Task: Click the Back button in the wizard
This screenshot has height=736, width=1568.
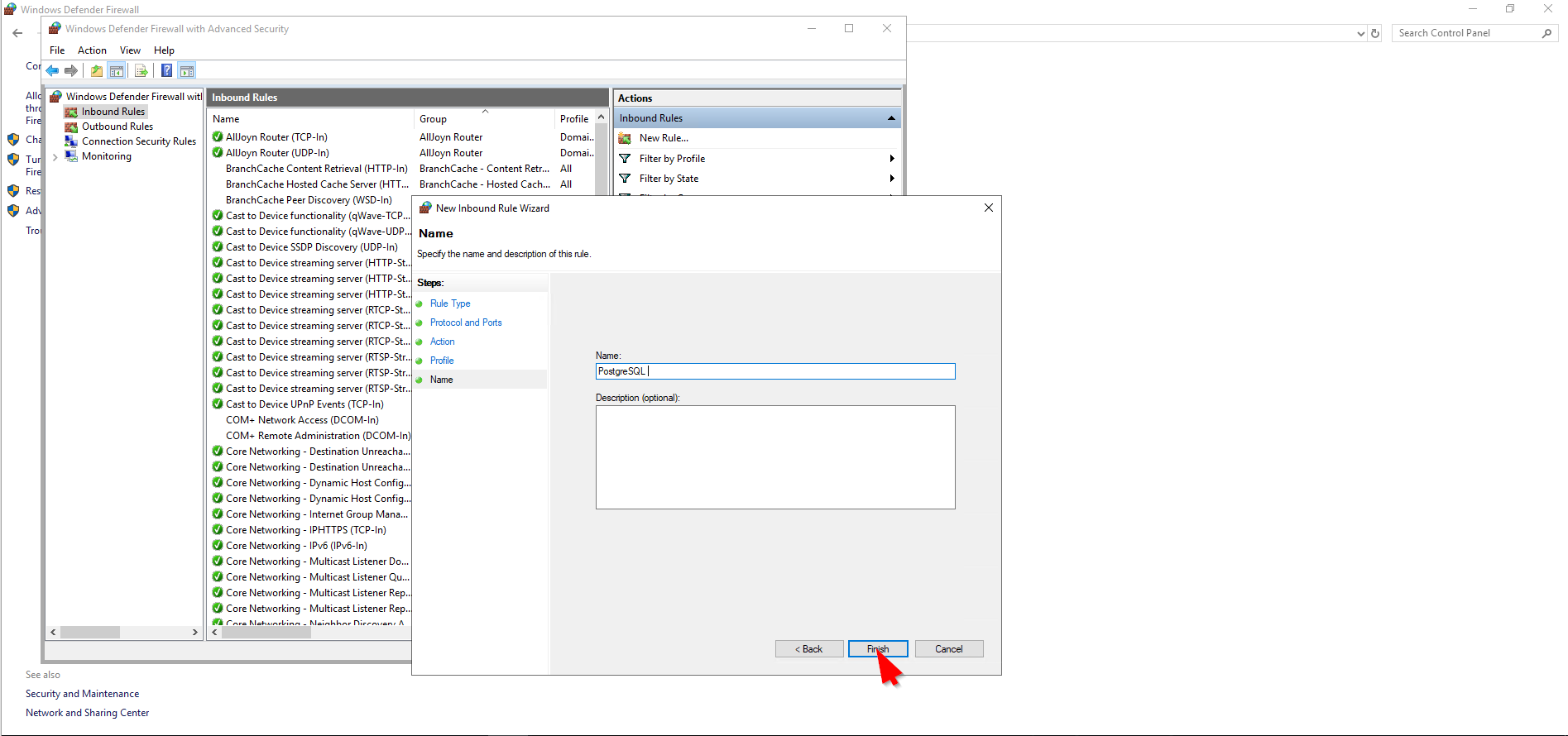Action: coord(809,649)
